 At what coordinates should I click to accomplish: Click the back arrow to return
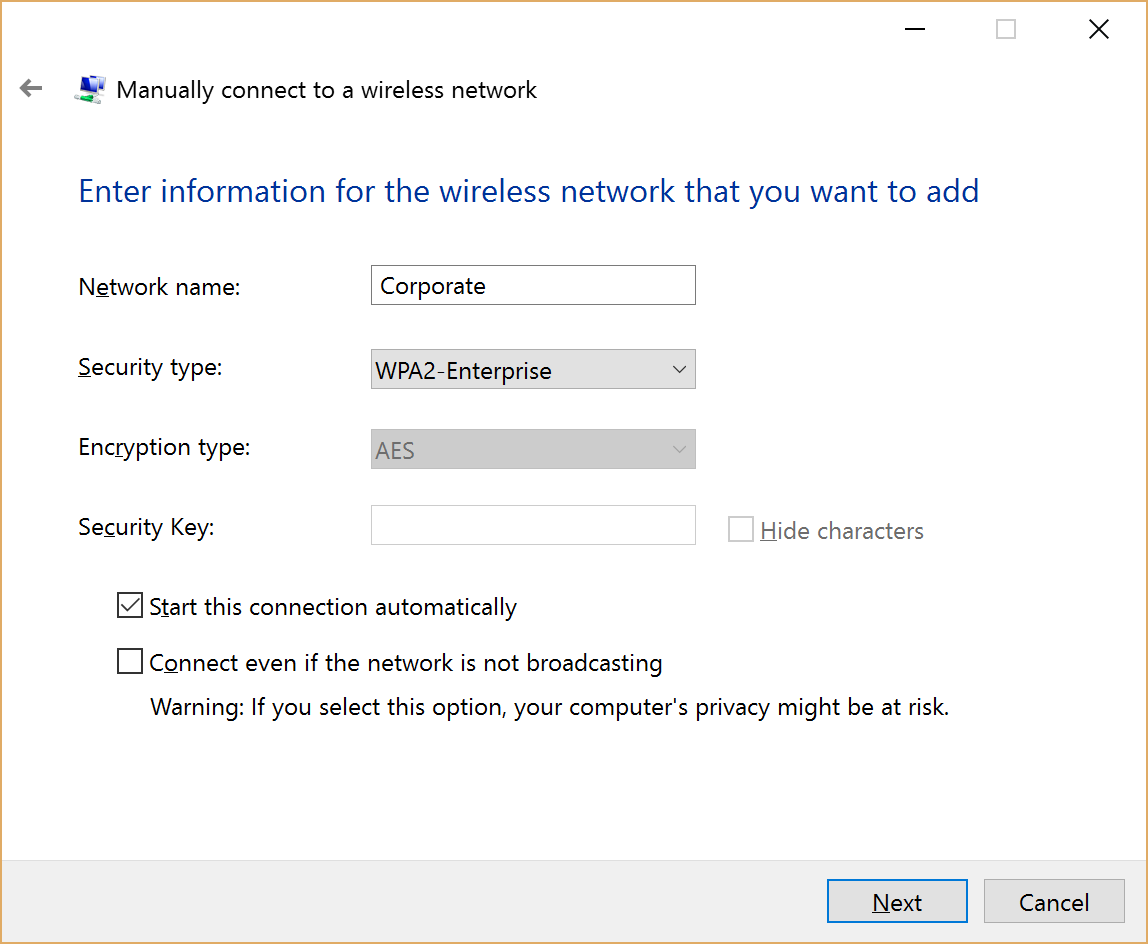tap(31, 88)
